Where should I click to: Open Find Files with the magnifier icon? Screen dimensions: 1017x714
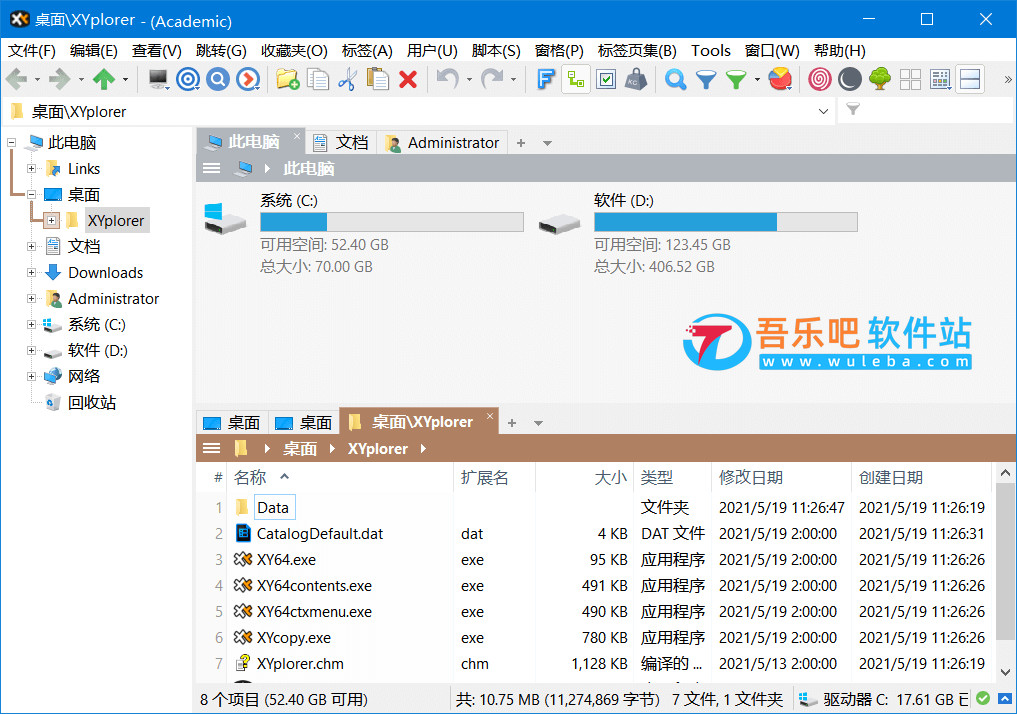[x=675, y=80]
